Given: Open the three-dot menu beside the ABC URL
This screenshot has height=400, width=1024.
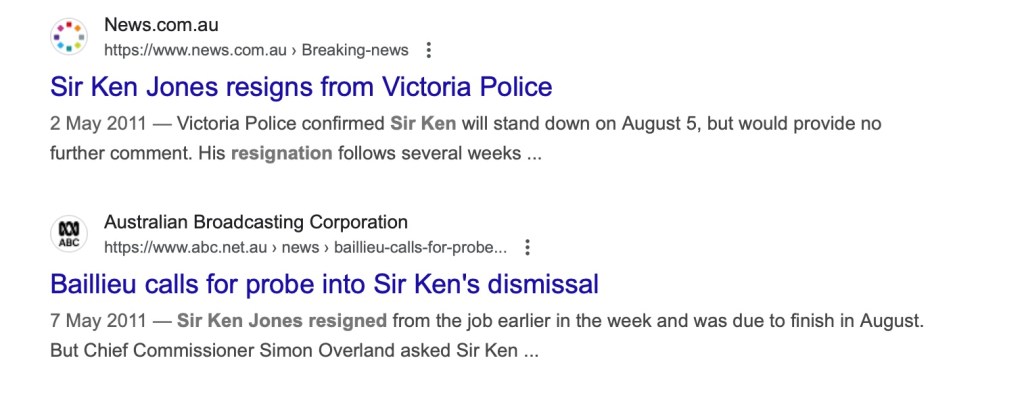Looking at the screenshot, I should coord(528,247).
